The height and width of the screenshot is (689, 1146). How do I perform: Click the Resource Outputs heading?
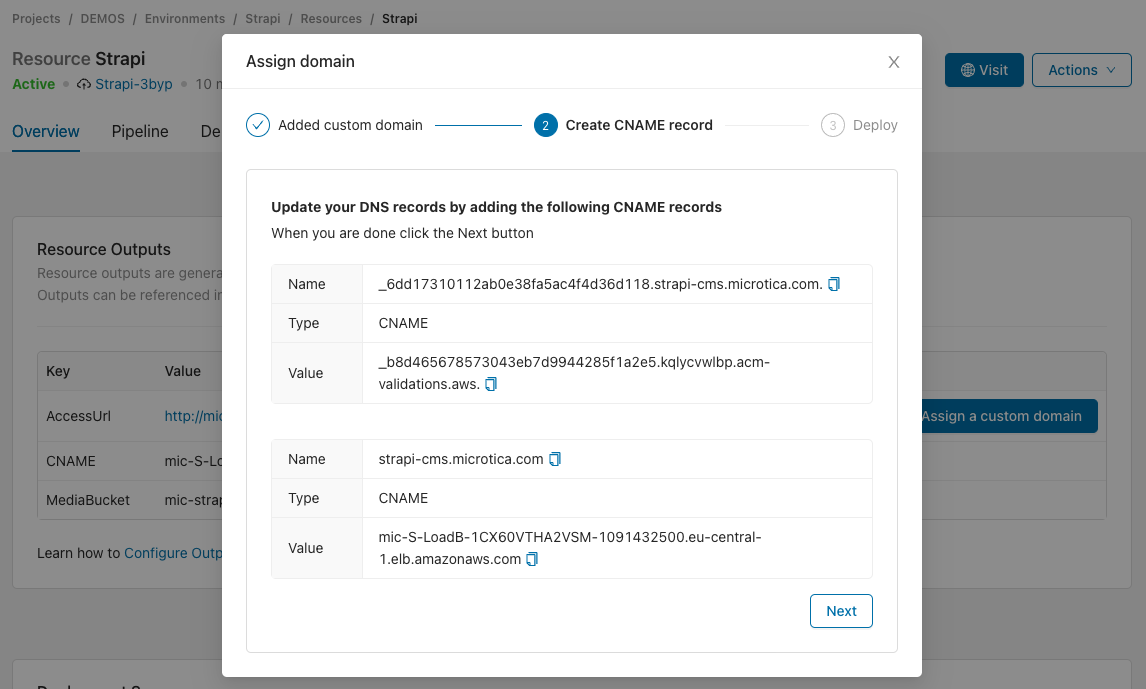[104, 249]
